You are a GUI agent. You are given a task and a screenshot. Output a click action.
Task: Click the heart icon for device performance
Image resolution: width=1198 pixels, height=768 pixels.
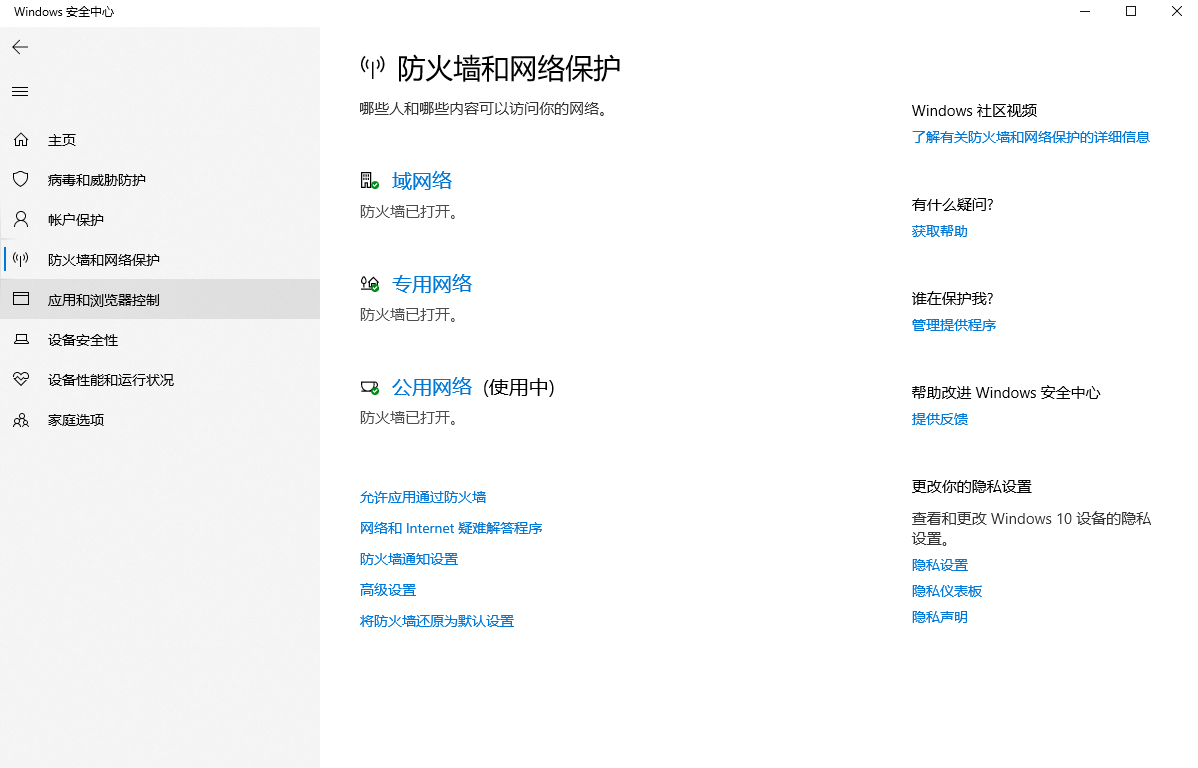pos(21,380)
